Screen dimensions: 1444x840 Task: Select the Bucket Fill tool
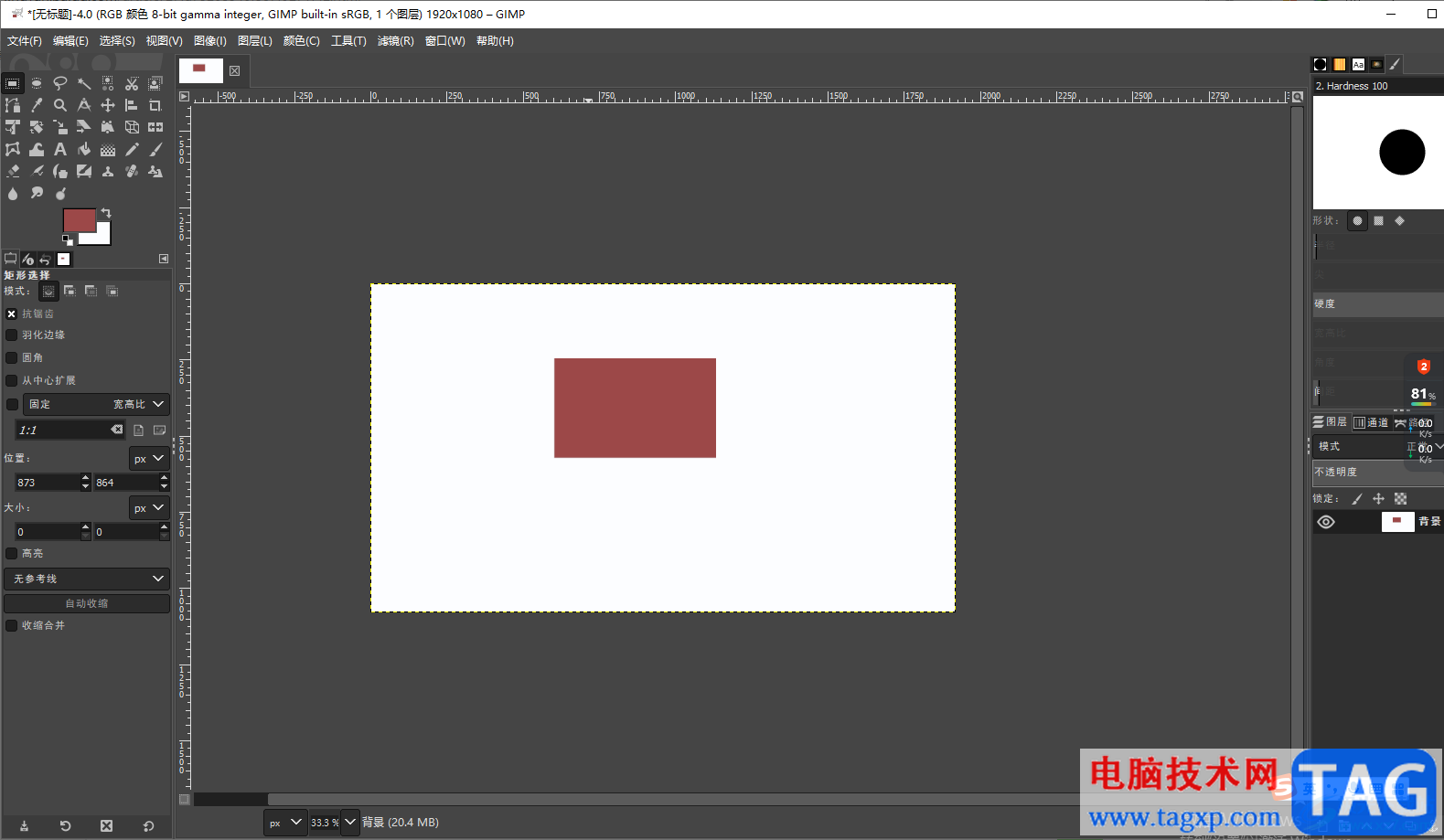point(84,149)
